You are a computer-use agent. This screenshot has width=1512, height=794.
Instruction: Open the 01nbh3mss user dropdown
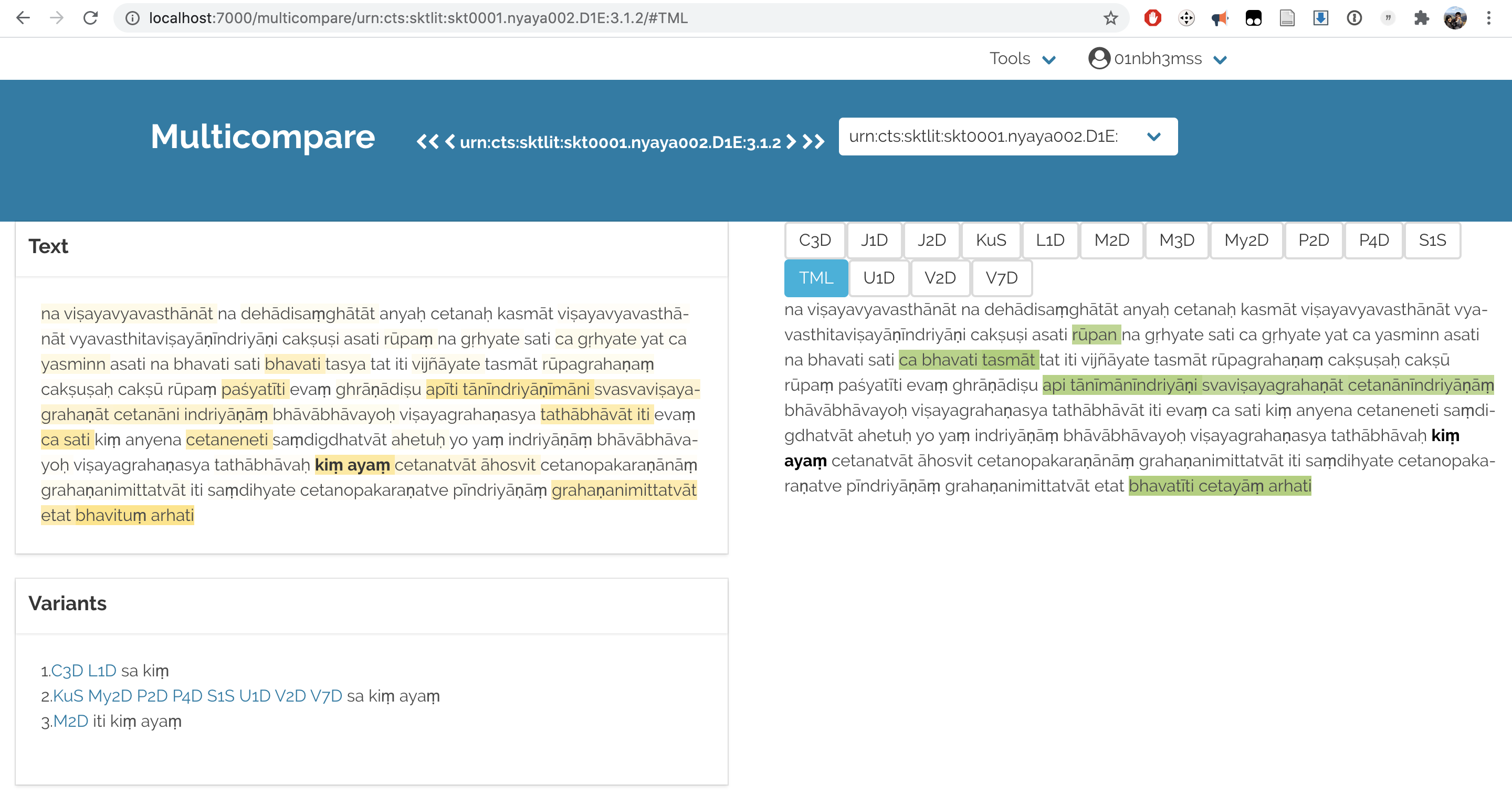(x=1158, y=59)
